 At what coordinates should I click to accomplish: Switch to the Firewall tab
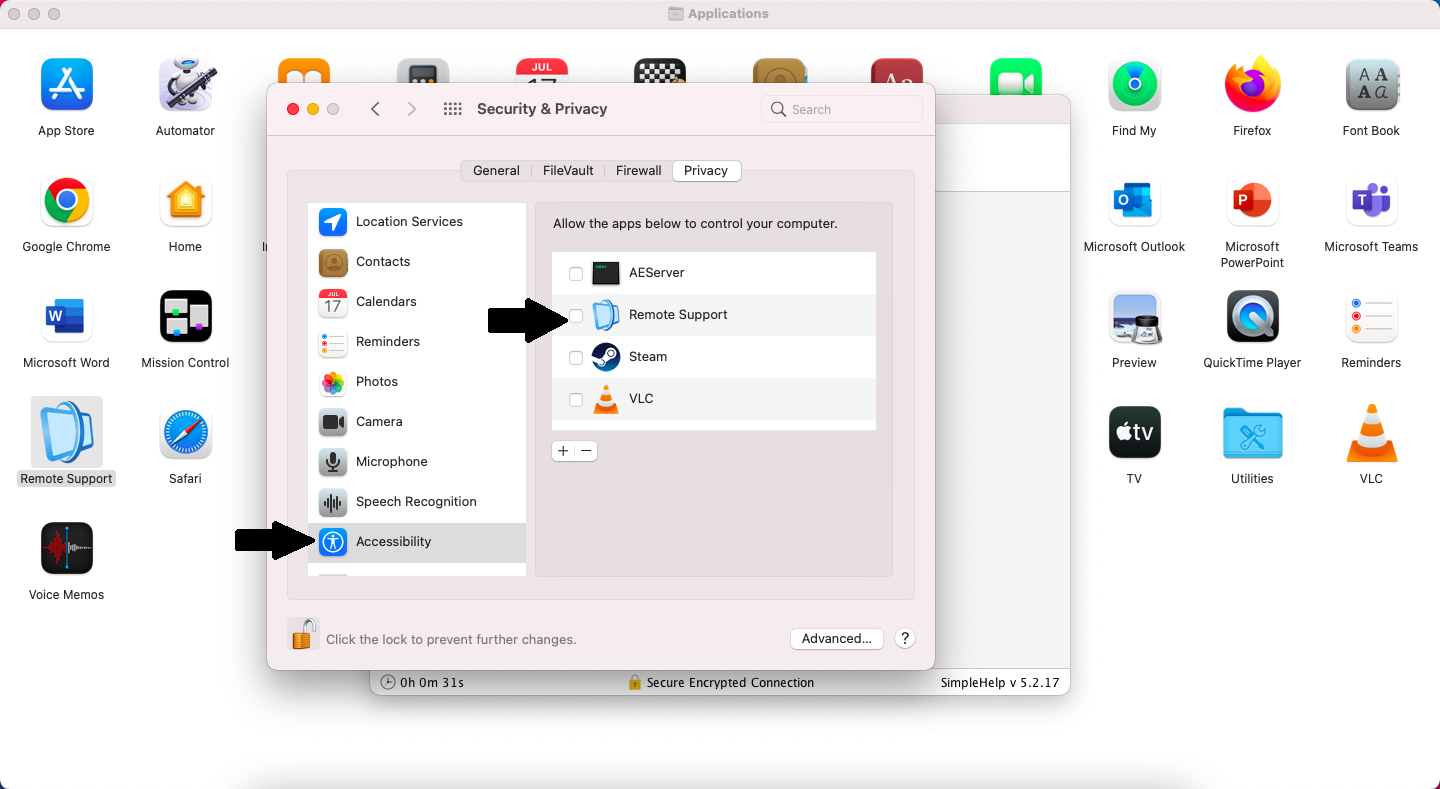coord(639,171)
